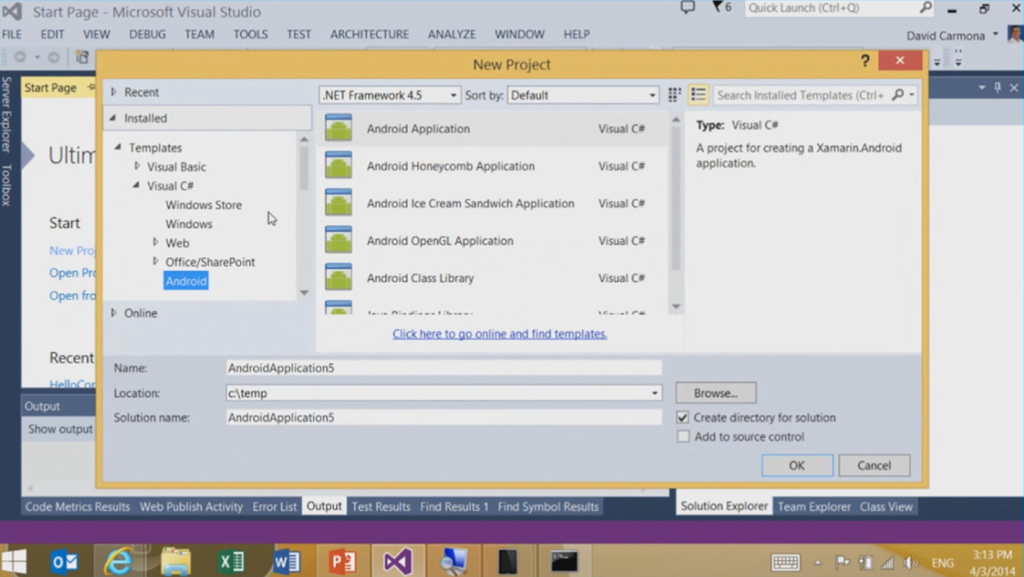Open the command prompt taskbar icon
Viewport: 1024px width, 577px height.
coord(564,561)
